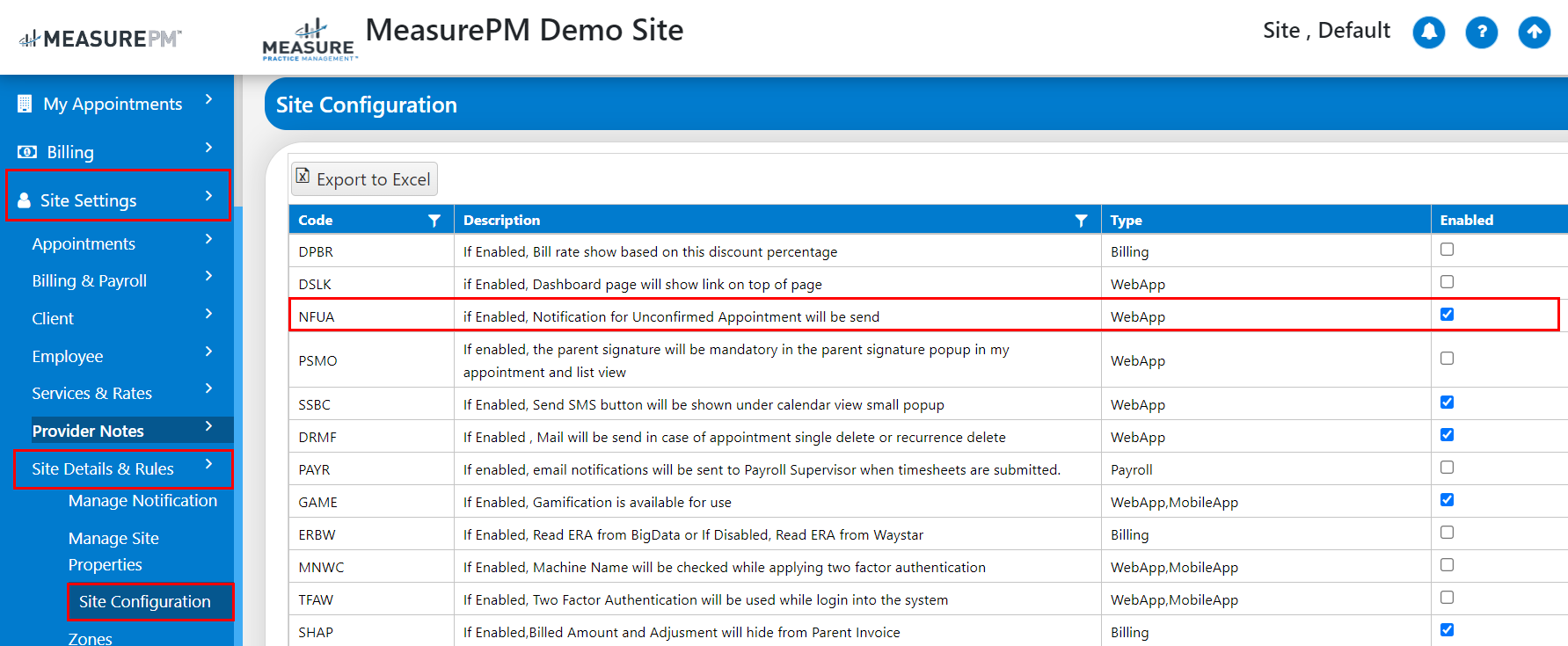Image resolution: width=1568 pixels, height=646 pixels.
Task: Open the Billing menu item
Action: (70, 152)
